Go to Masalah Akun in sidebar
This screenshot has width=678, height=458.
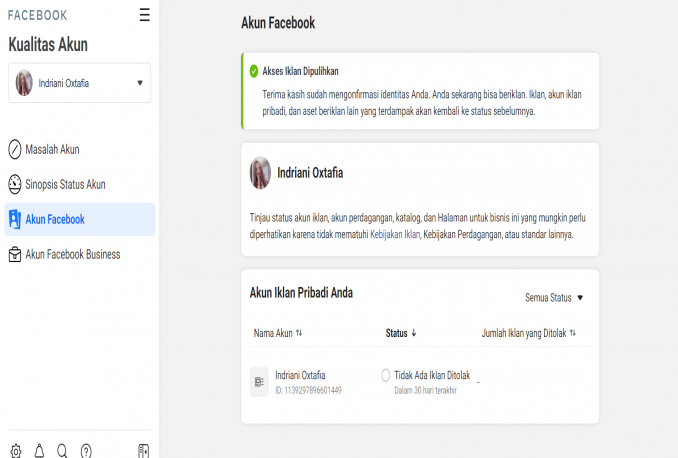pyautogui.click(x=52, y=150)
